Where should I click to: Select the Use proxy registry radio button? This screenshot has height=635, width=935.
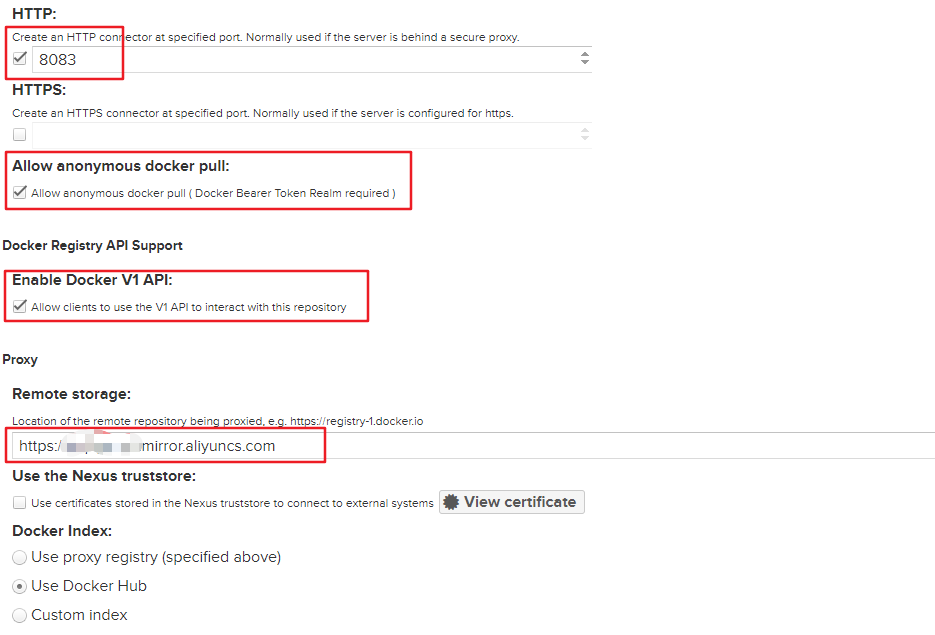point(20,557)
